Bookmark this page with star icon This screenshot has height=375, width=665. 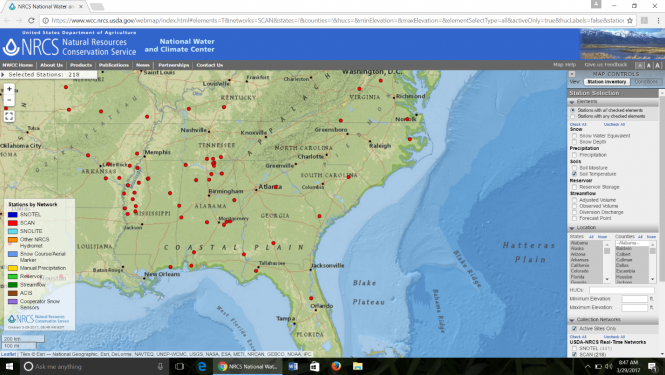click(x=630, y=20)
